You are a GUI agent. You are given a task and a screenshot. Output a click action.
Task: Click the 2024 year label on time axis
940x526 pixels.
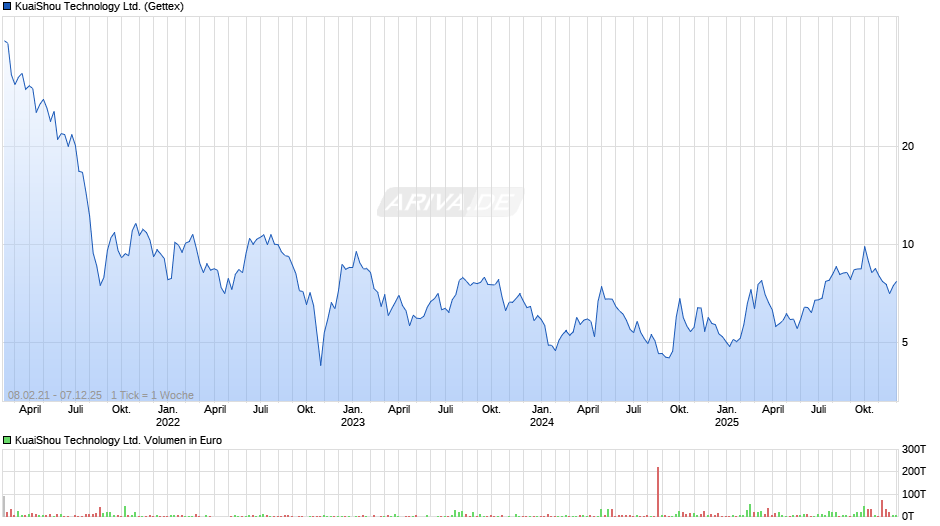pos(541,422)
